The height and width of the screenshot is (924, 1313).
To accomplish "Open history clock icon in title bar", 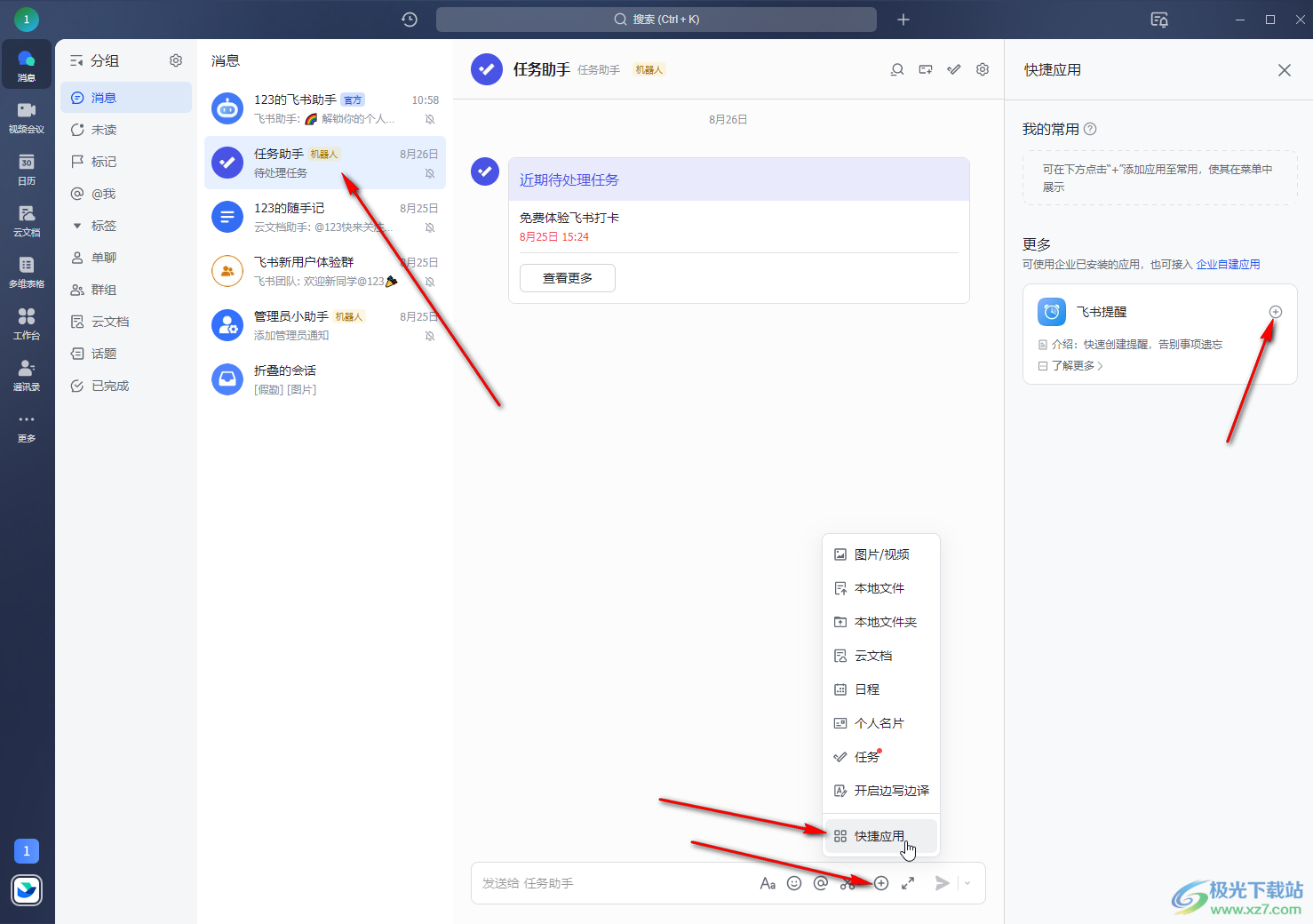I will pyautogui.click(x=410, y=20).
